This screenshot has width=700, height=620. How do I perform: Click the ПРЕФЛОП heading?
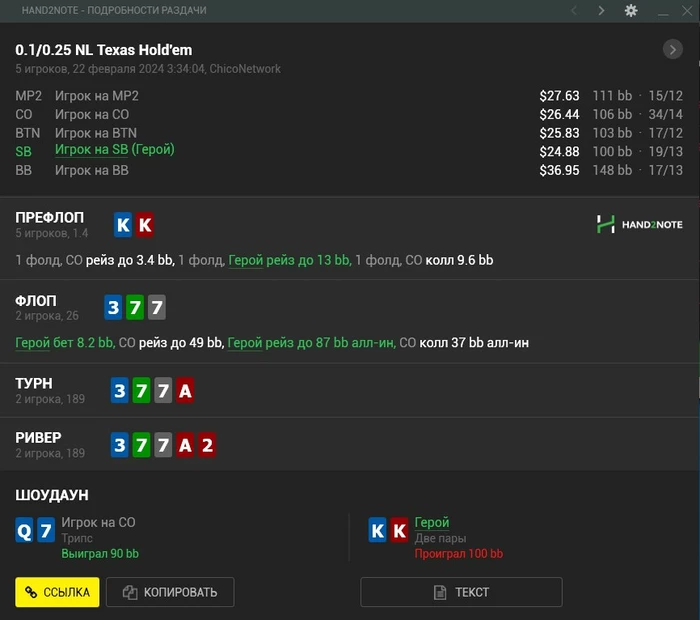tap(50, 217)
